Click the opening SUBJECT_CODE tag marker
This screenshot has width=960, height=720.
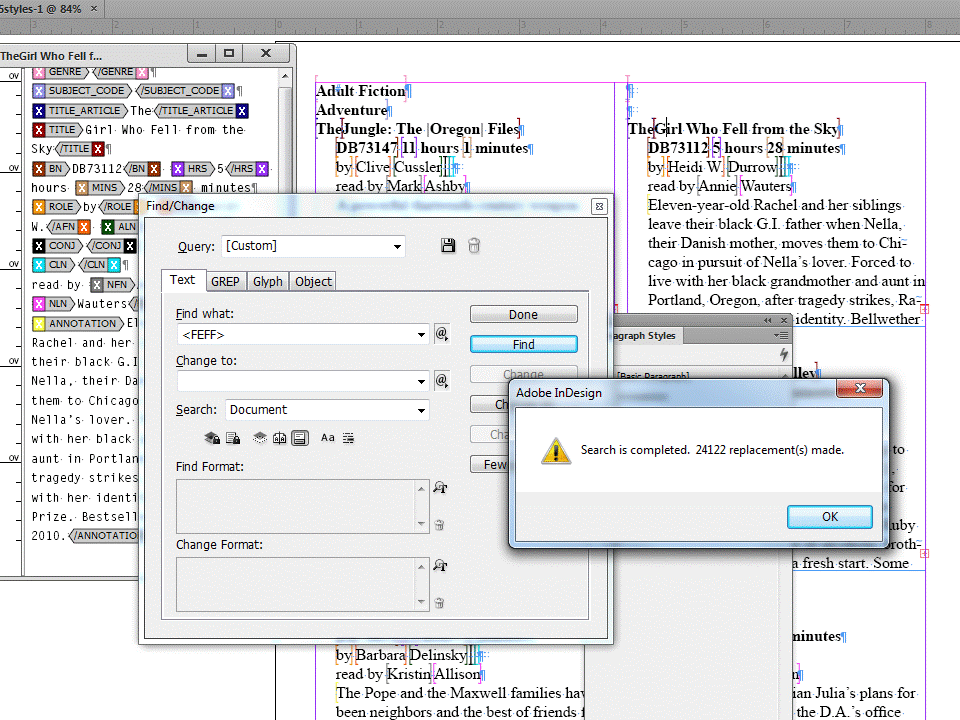[x=82, y=91]
